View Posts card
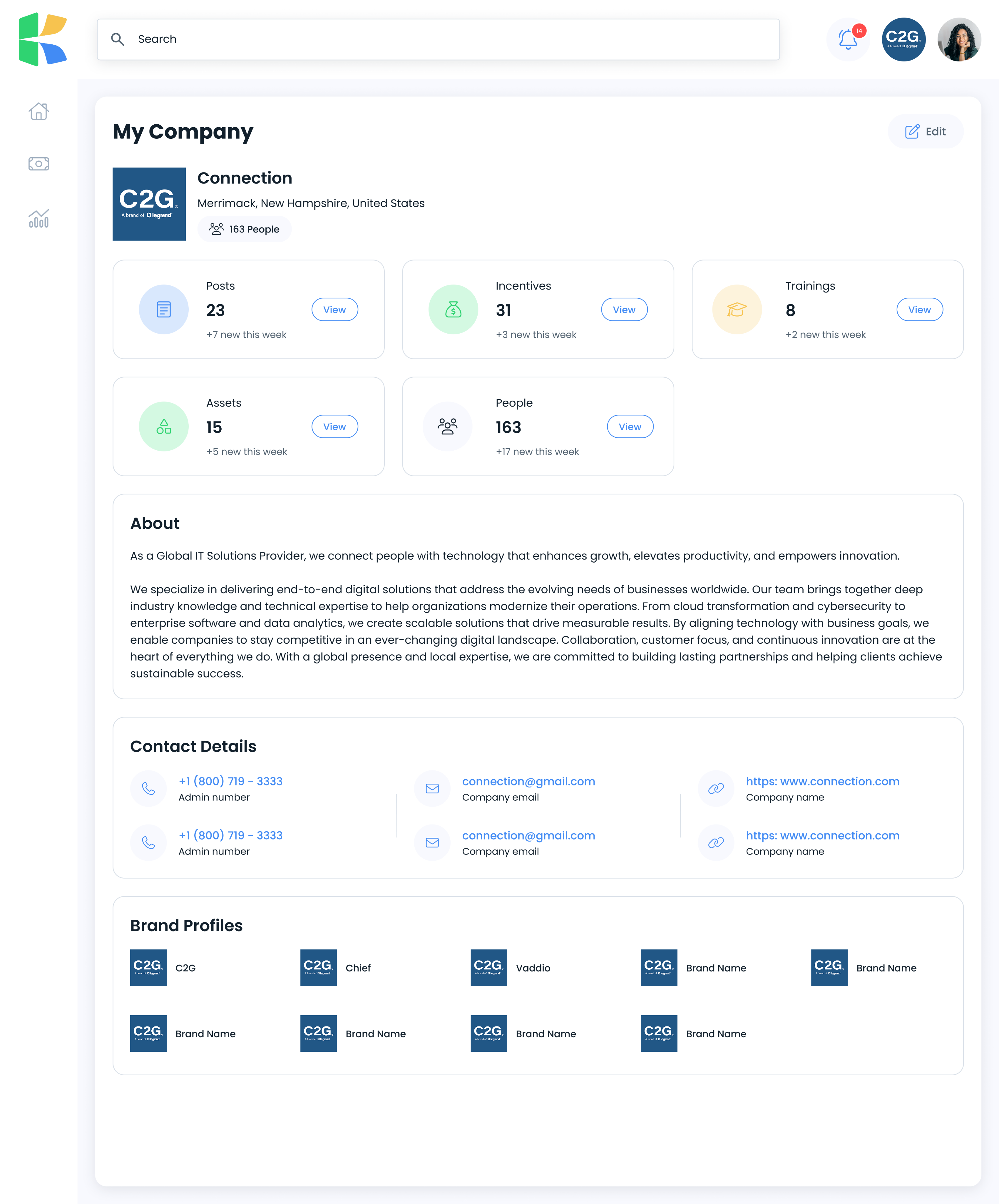This screenshot has width=999, height=1204. [x=335, y=310]
